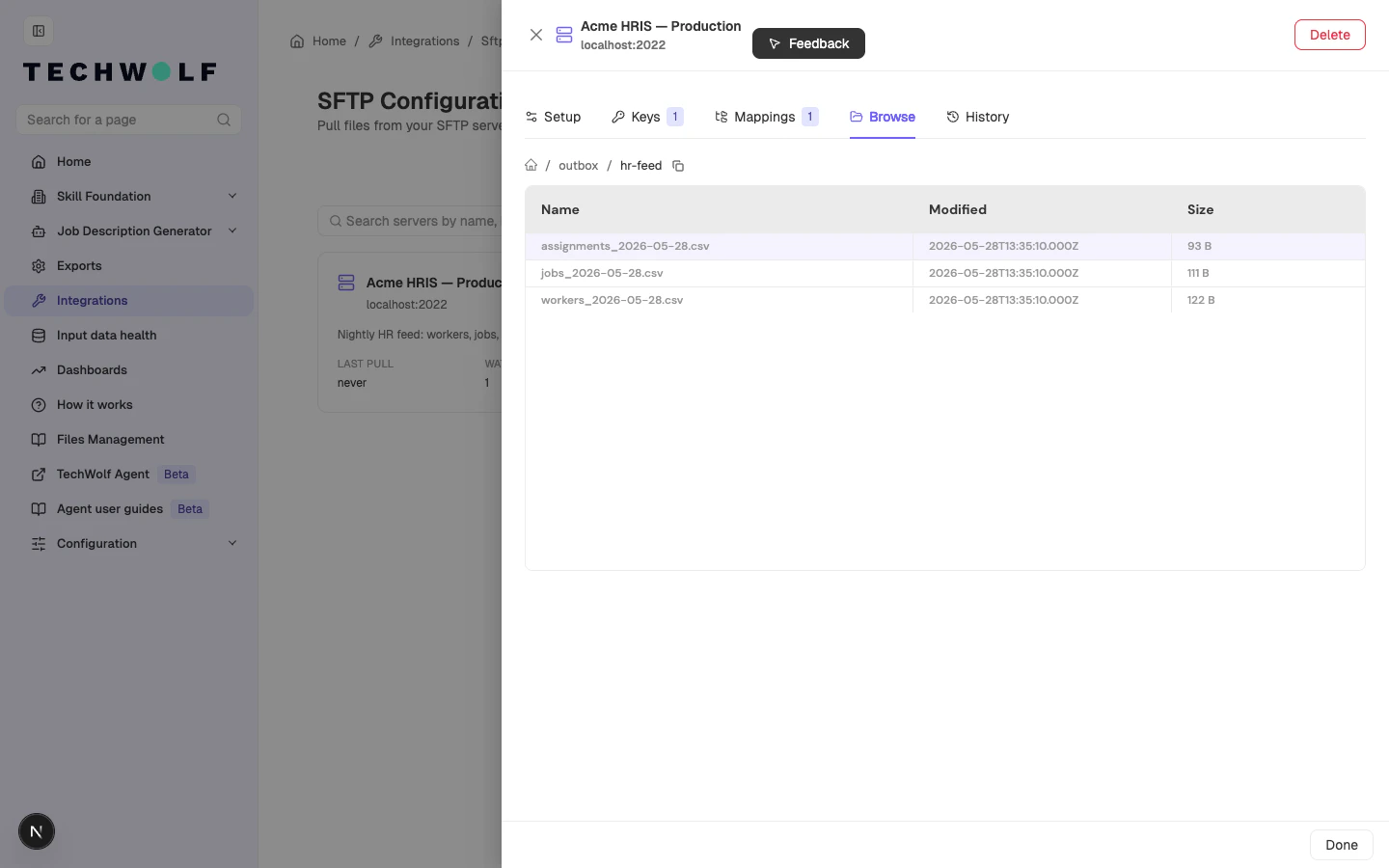This screenshot has width=1389, height=868.
Task: Select jobs_2026-05-28.csv file row
Action: pyautogui.click(x=945, y=273)
